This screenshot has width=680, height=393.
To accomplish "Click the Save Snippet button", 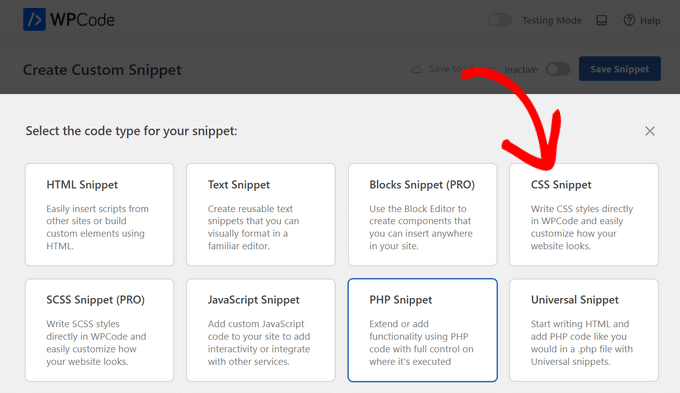I will (x=620, y=69).
